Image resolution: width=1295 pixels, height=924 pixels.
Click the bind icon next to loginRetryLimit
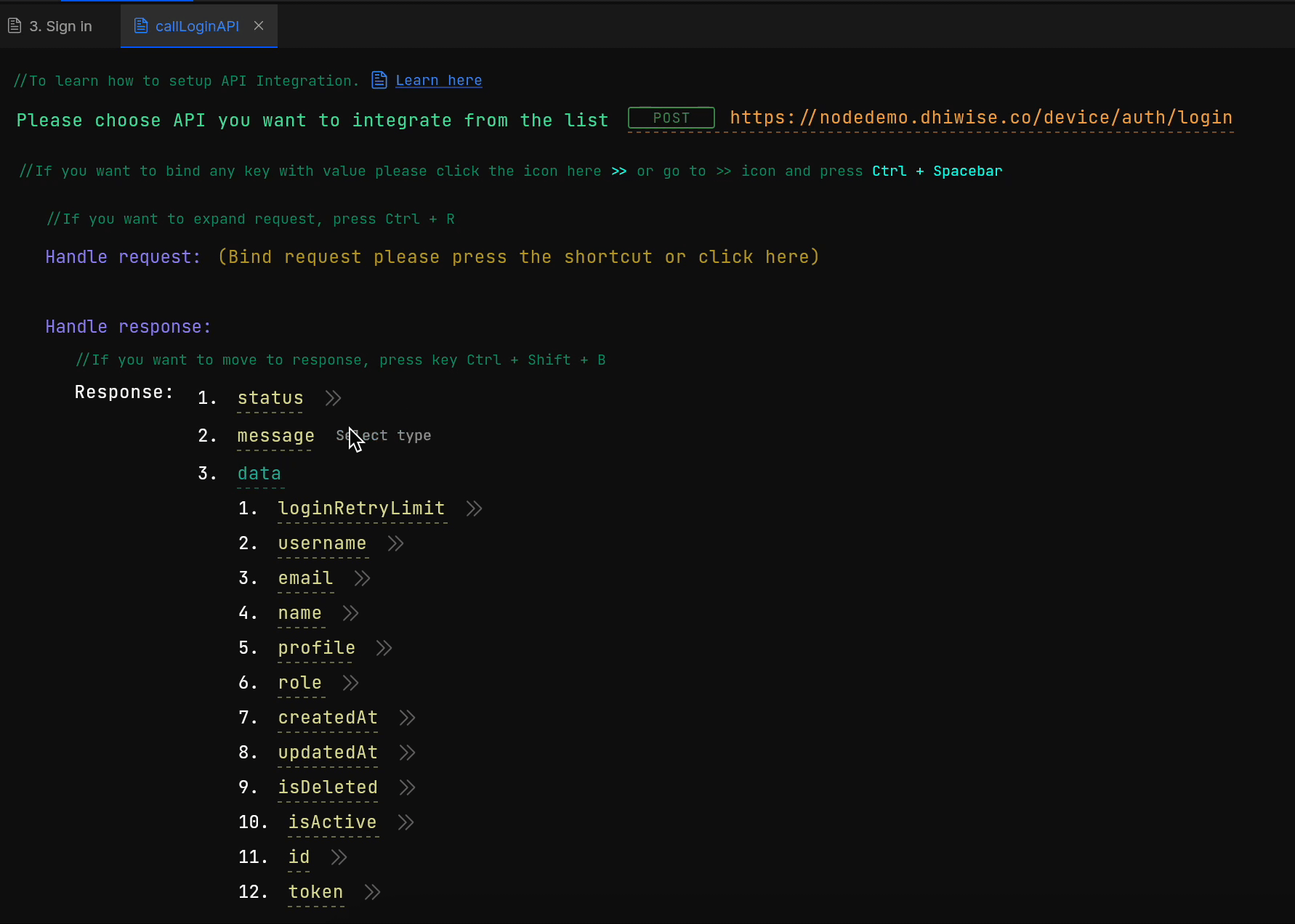tap(473, 508)
